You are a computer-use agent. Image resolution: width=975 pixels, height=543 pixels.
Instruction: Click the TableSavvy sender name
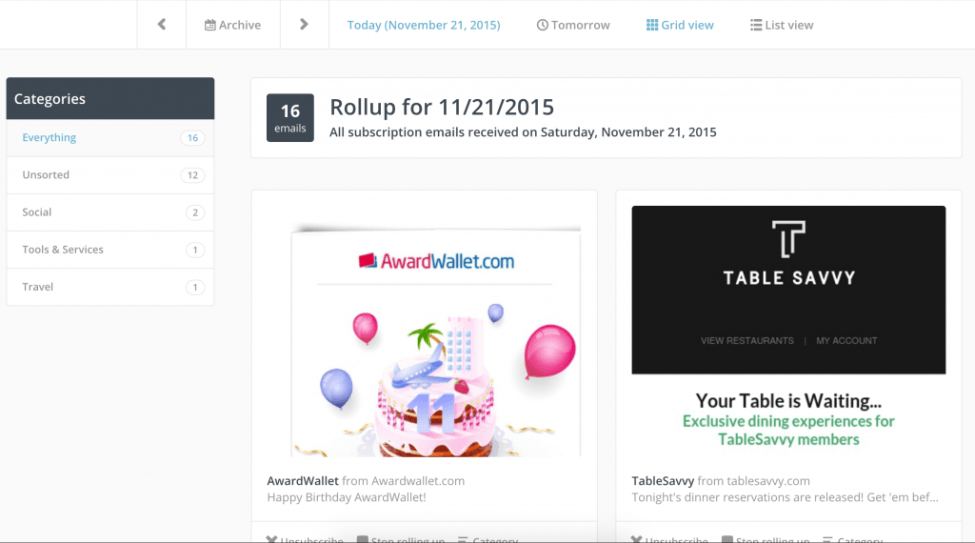pyautogui.click(x=663, y=481)
